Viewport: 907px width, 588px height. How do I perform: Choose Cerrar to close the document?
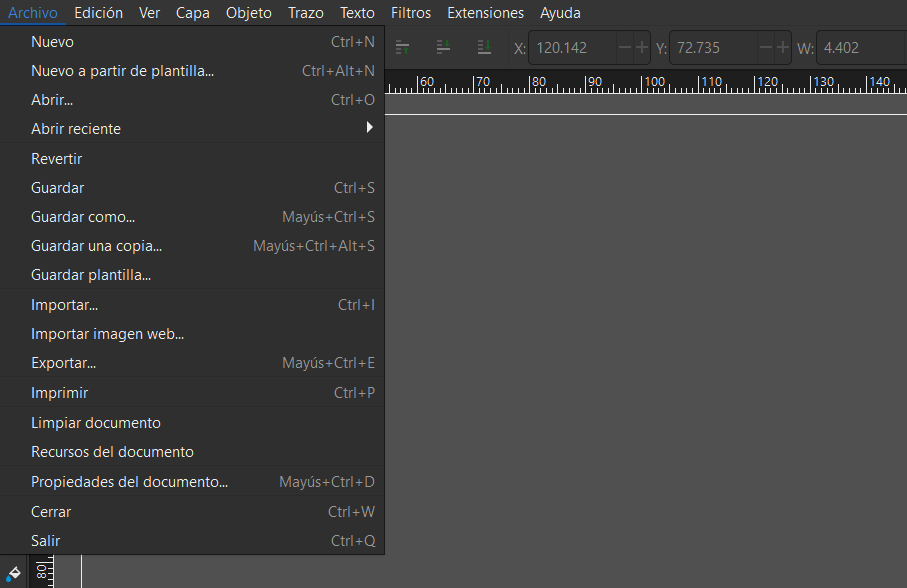coord(192,512)
